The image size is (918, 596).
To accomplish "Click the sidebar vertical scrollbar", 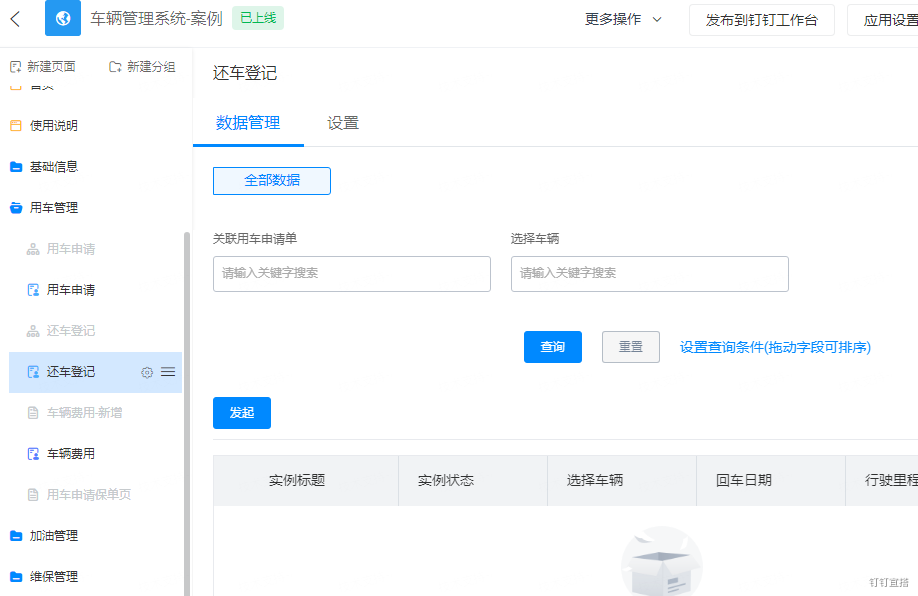I will (x=187, y=413).
